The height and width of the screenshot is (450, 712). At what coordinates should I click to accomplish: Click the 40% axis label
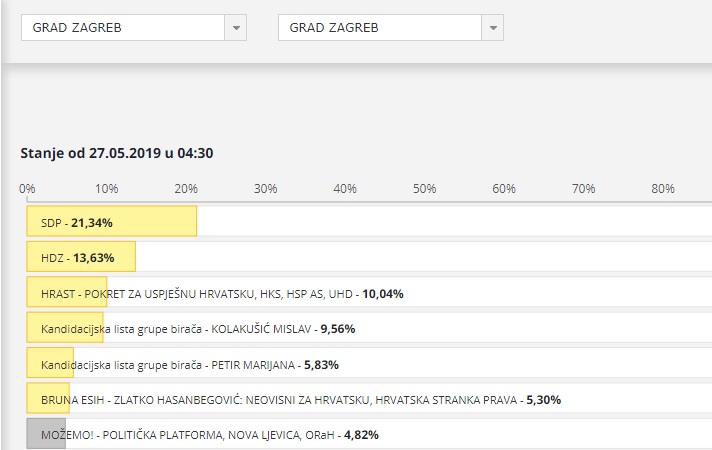[345, 188]
